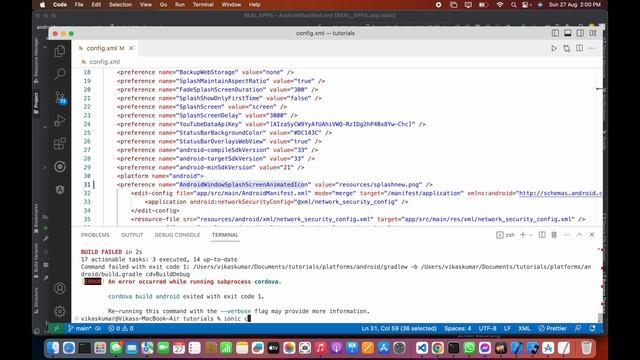
Task: Open the File menu
Action: (x=79, y=4)
